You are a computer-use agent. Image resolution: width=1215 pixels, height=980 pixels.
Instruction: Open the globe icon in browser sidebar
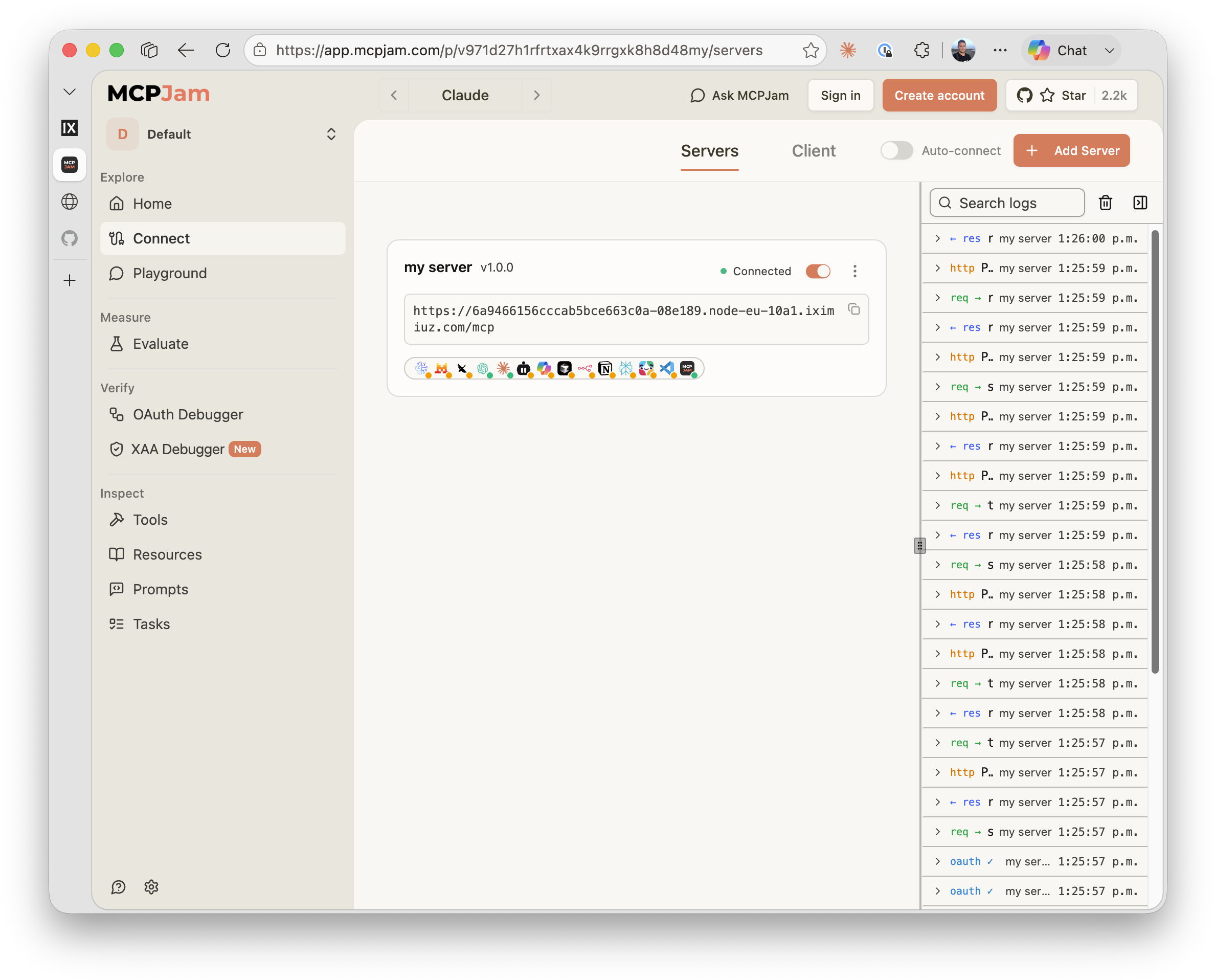[70, 202]
